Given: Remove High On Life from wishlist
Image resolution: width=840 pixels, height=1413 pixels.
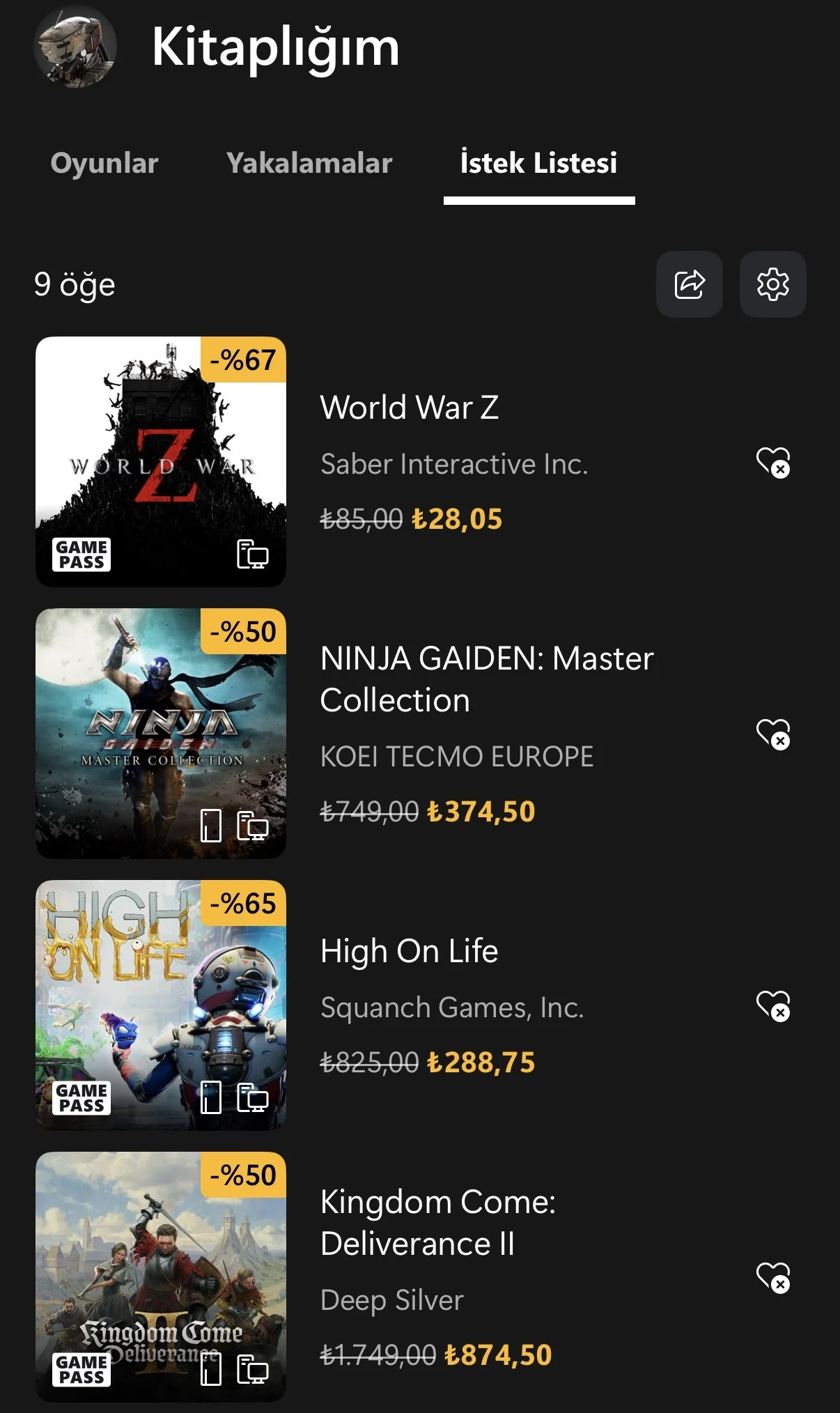Looking at the screenshot, I should [x=773, y=1005].
